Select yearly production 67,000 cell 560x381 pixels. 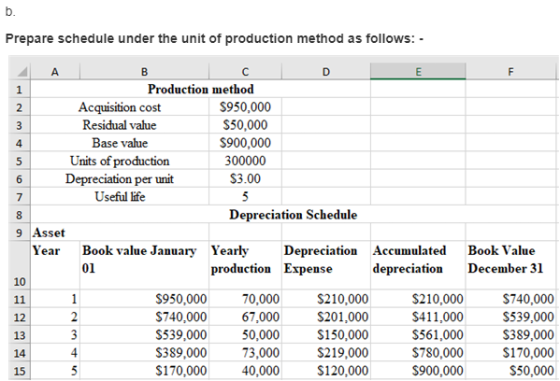pyautogui.click(x=245, y=317)
